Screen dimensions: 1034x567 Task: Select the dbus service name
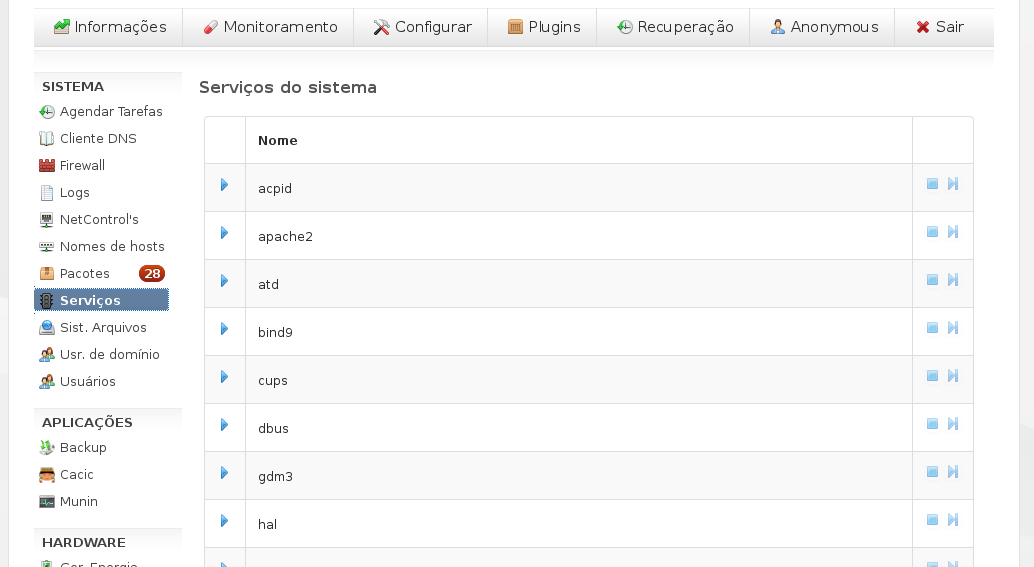[274, 429]
